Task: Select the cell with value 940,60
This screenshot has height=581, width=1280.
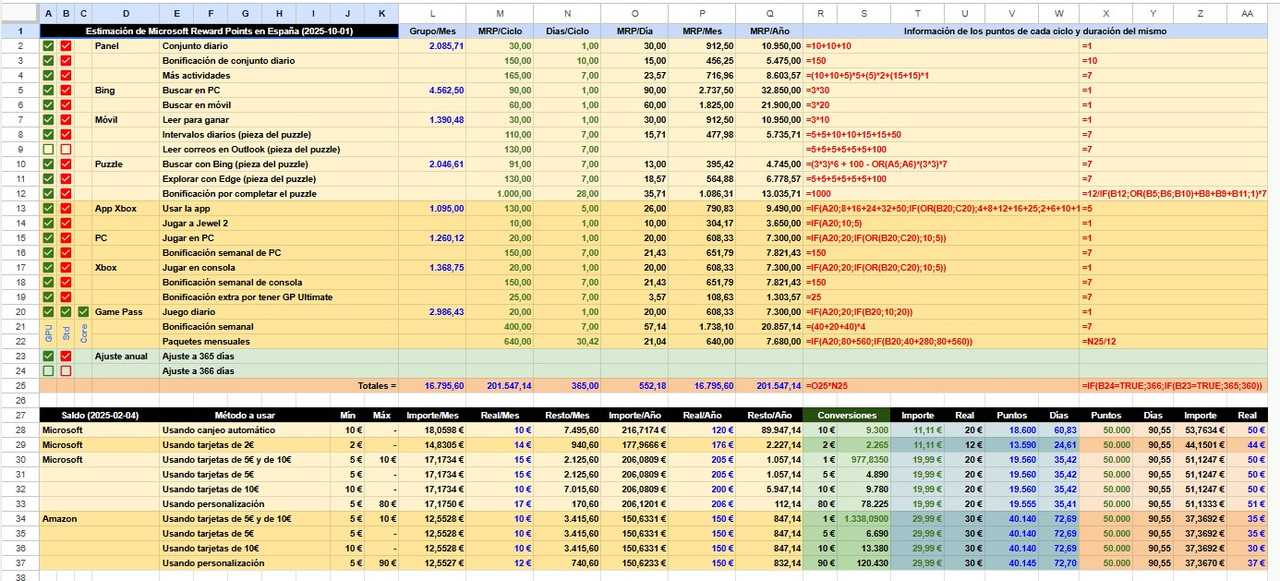Action: [567, 445]
